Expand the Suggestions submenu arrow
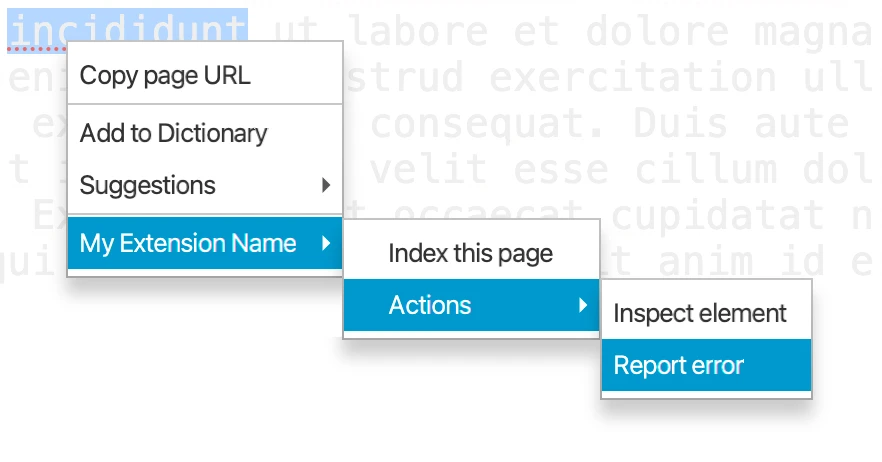This screenshot has height=462, width=882. pos(325,185)
